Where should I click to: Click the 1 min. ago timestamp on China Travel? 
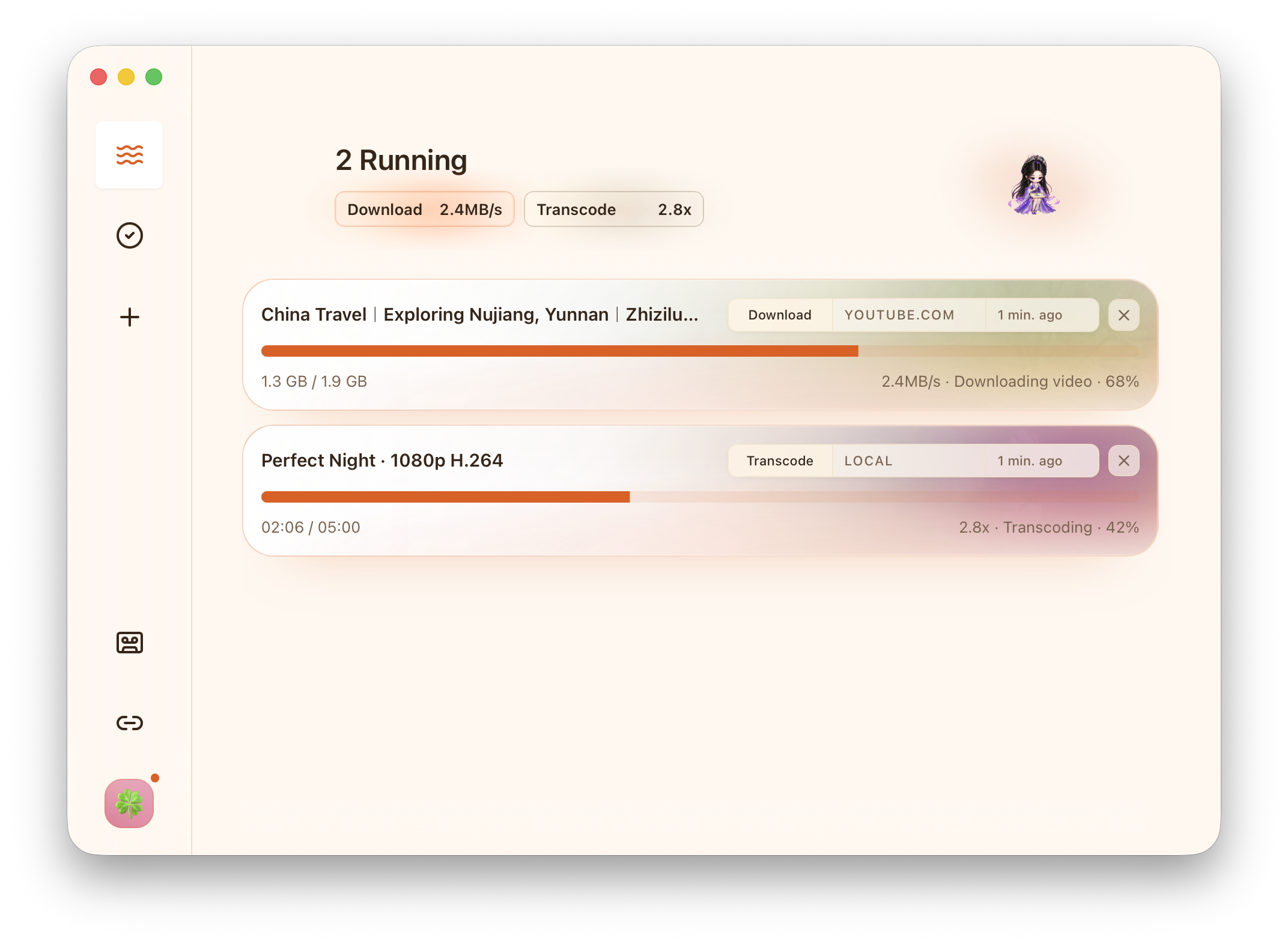1029,315
